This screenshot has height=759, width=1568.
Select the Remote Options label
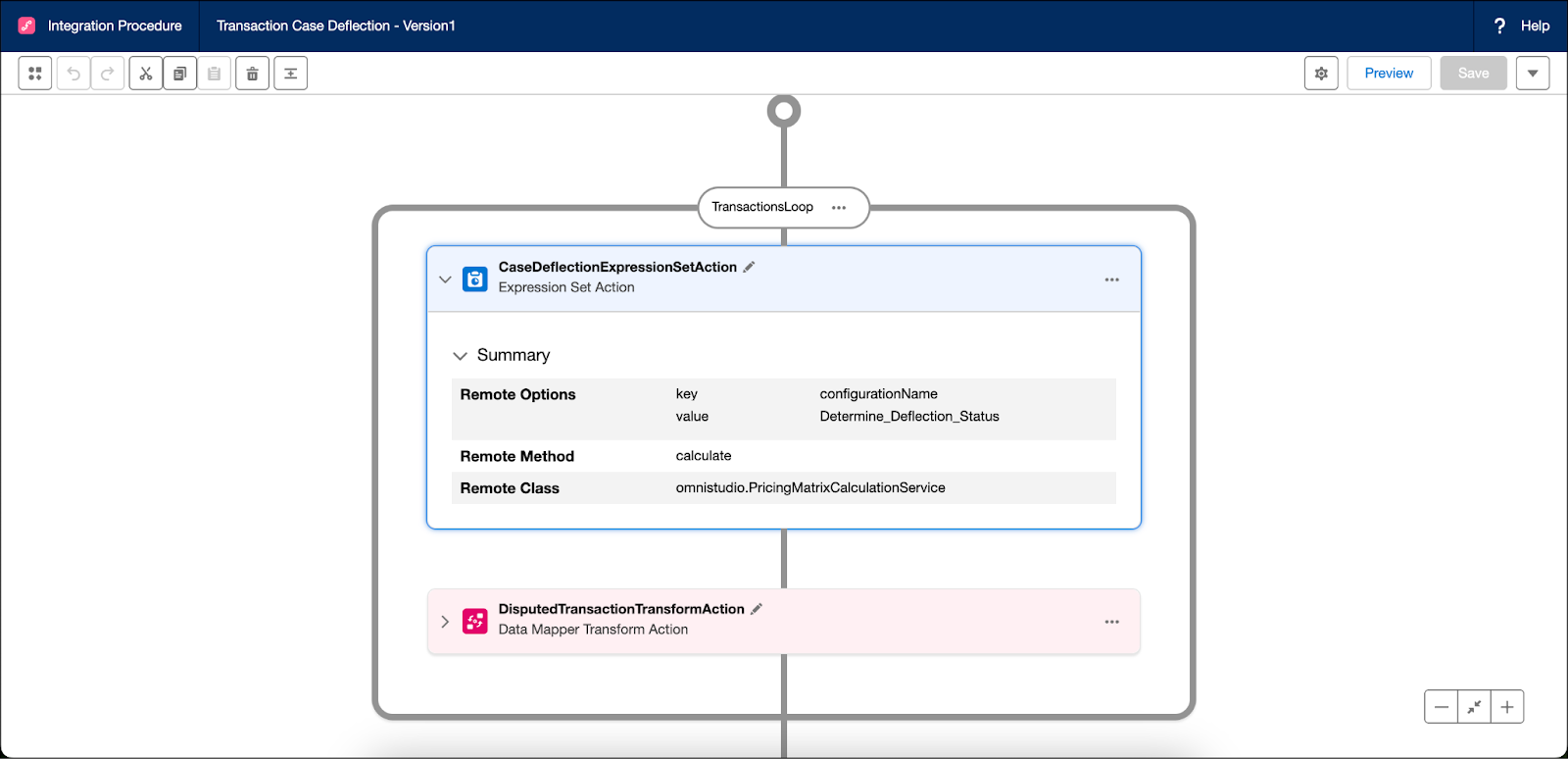pyautogui.click(x=517, y=394)
